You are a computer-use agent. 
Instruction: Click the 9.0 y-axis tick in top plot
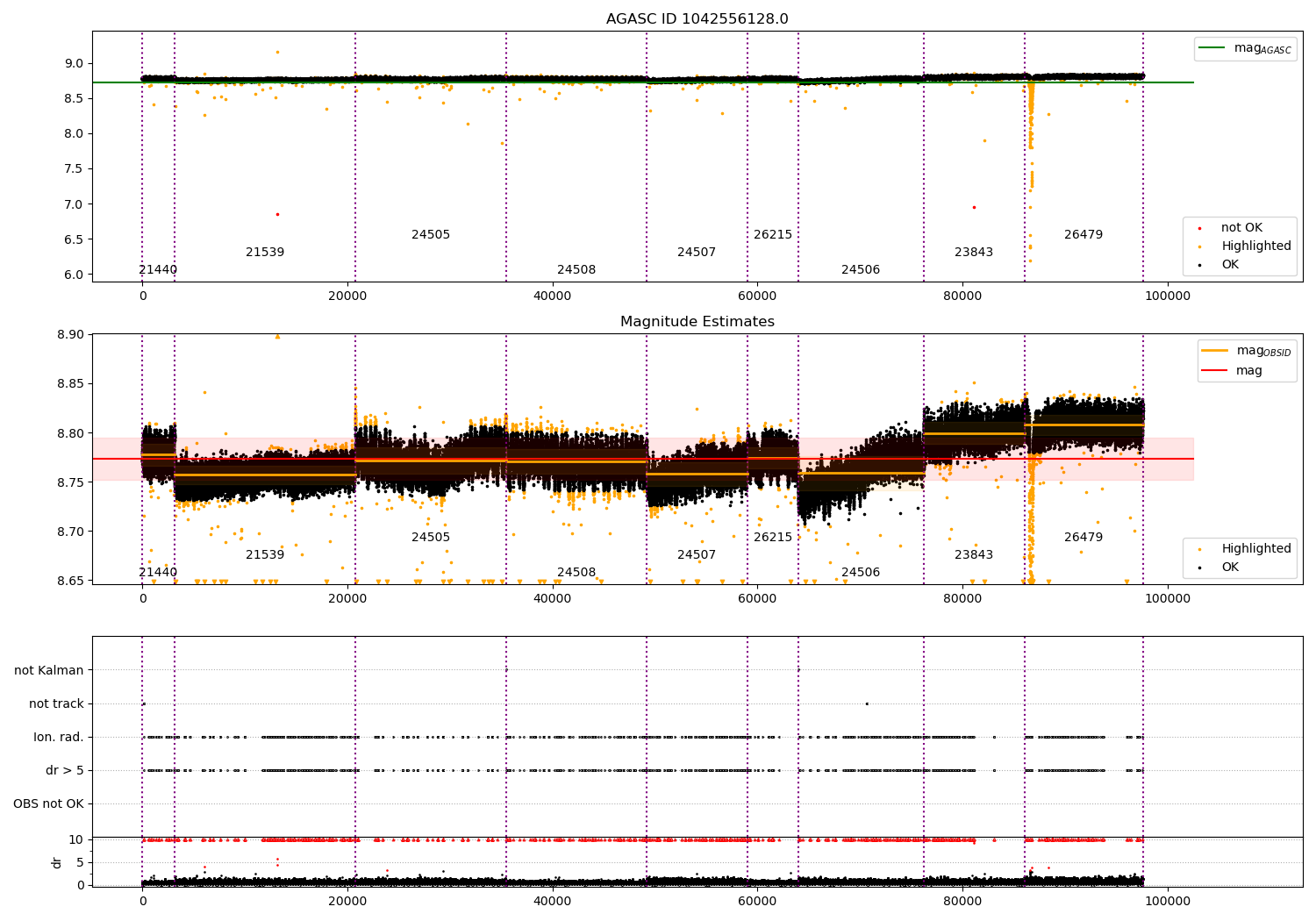click(74, 63)
